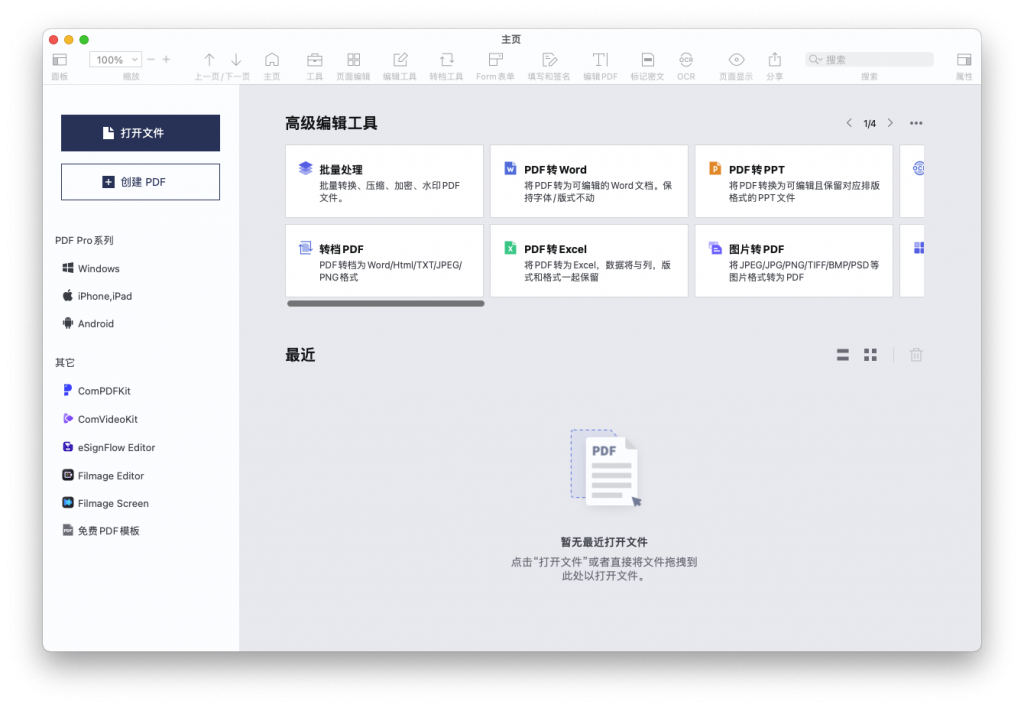Open the Android sidebar link
The width and height of the screenshot is (1024, 708).
(95, 323)
